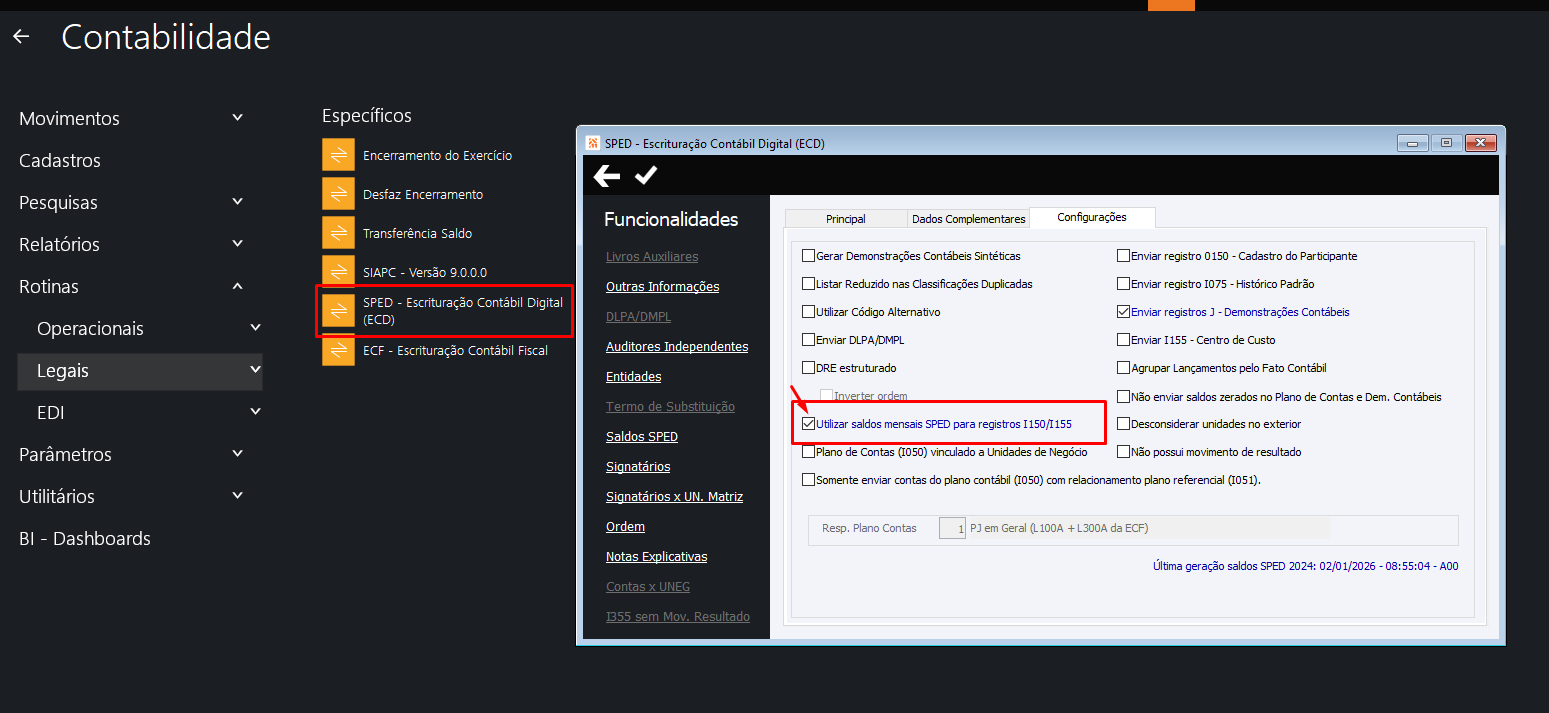Open Saldos SPED link
Screen dimensions: 1549x713
pos(642,437)
